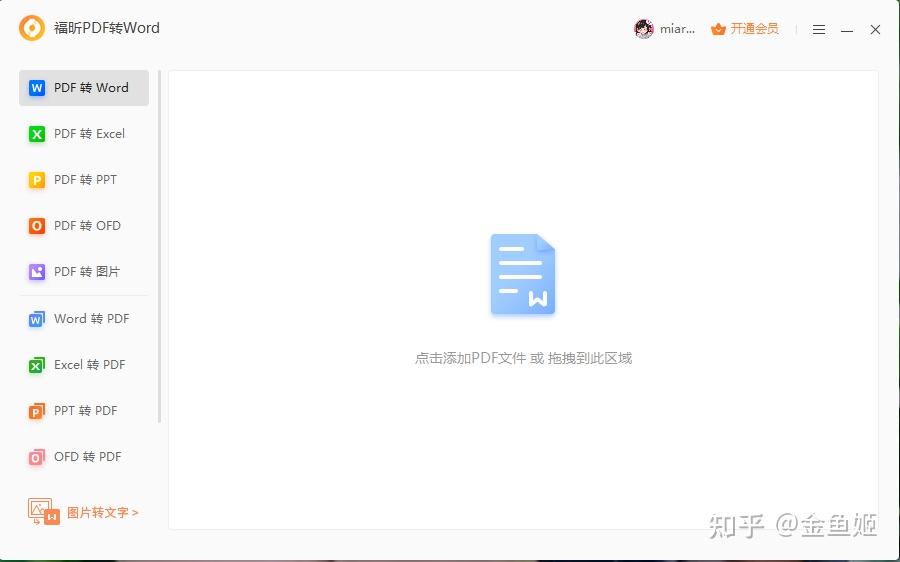This screenshot has width=900, height=562.
Task: Select the PDF 转 Word tab
Action: click(x=84, y=88)
